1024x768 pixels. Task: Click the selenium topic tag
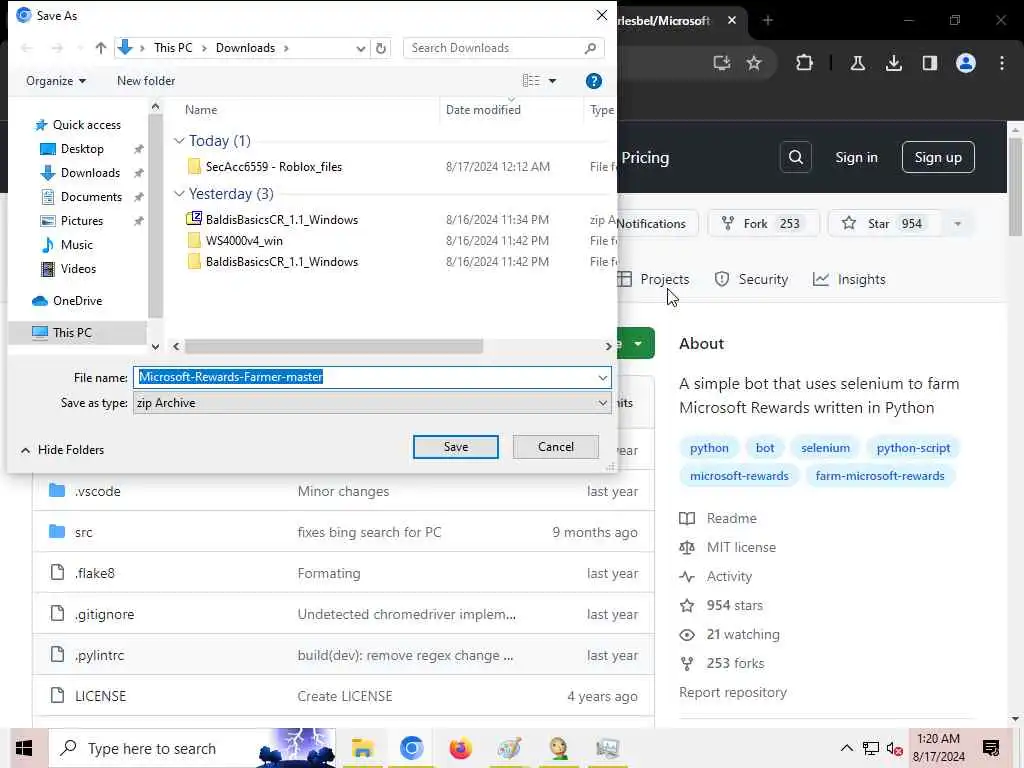825,448
